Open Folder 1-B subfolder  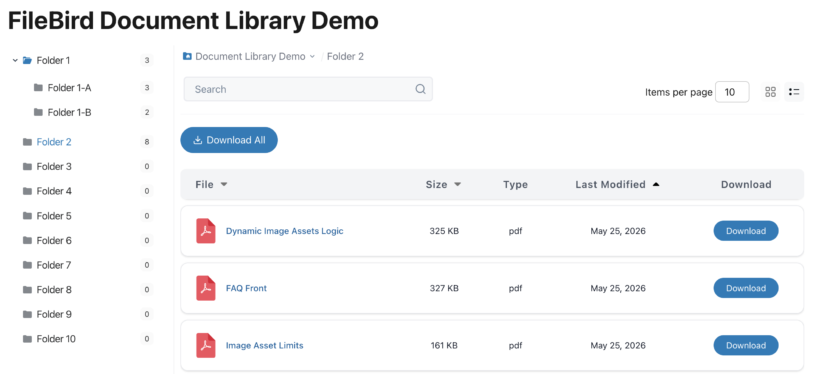pyautogui.click(x=70, y=112)
